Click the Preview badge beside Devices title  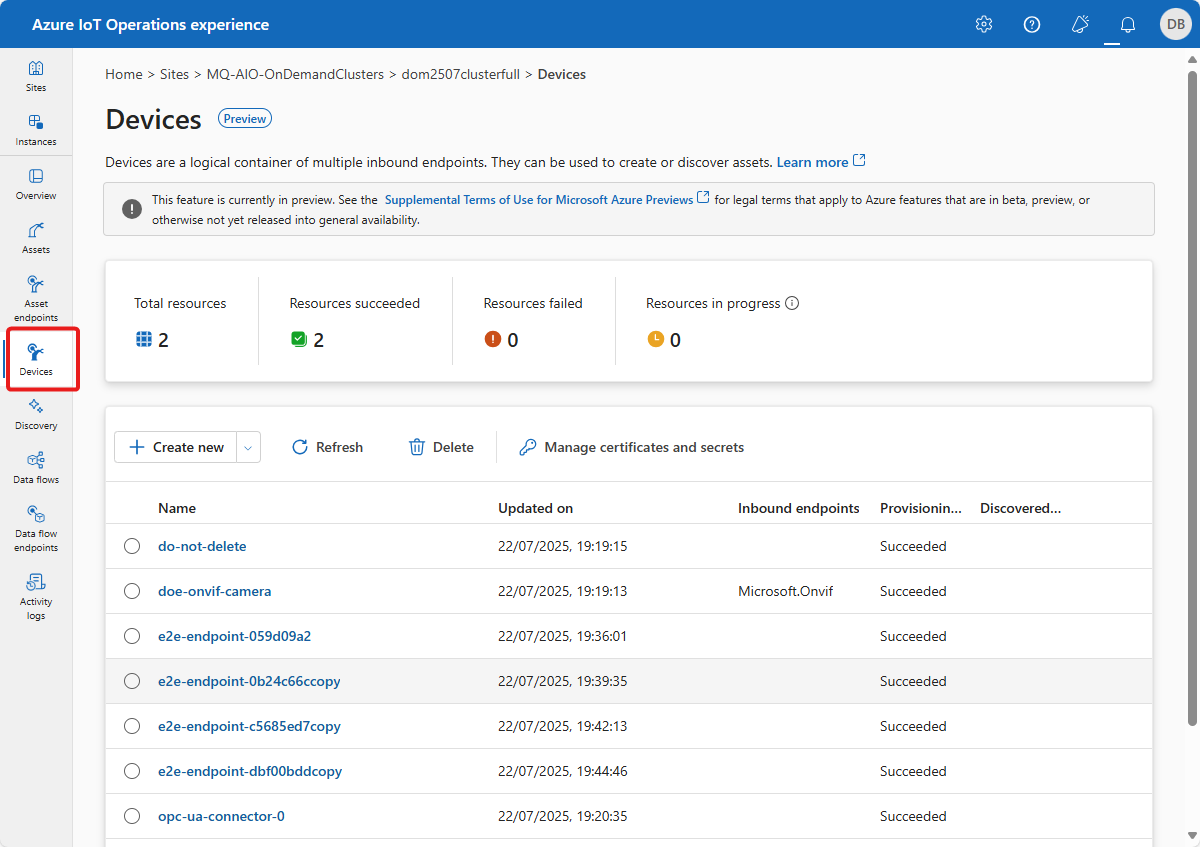tap(245, 118)
